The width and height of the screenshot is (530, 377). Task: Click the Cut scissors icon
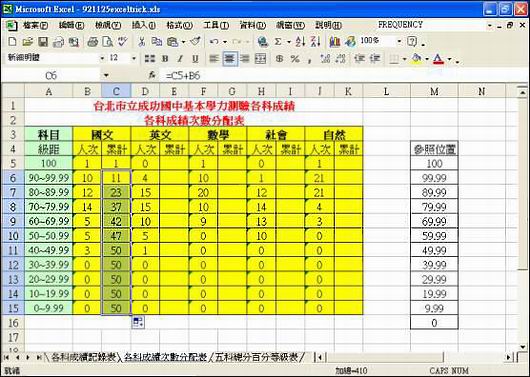point(142,42)
